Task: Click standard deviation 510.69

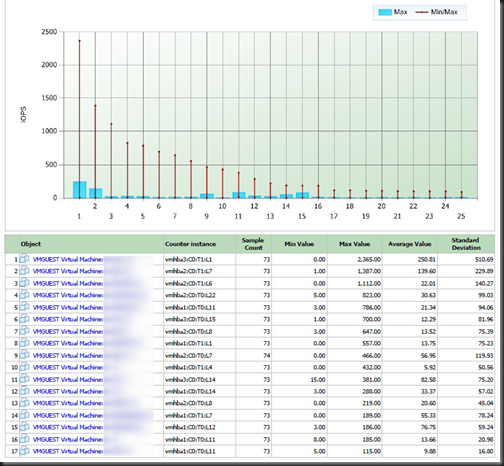Action: tap(484, 260)
